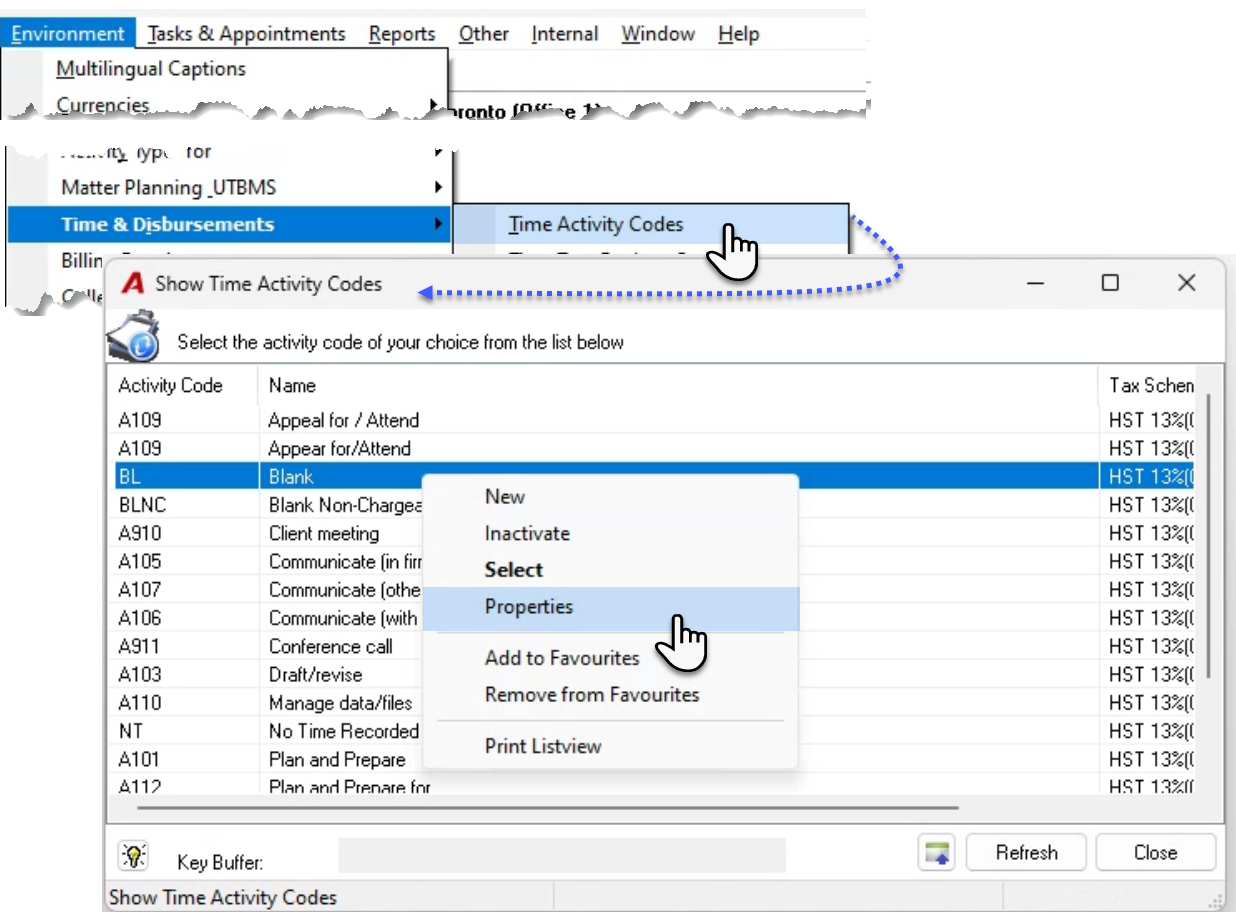Open the Reports menu

coord(402,34)
